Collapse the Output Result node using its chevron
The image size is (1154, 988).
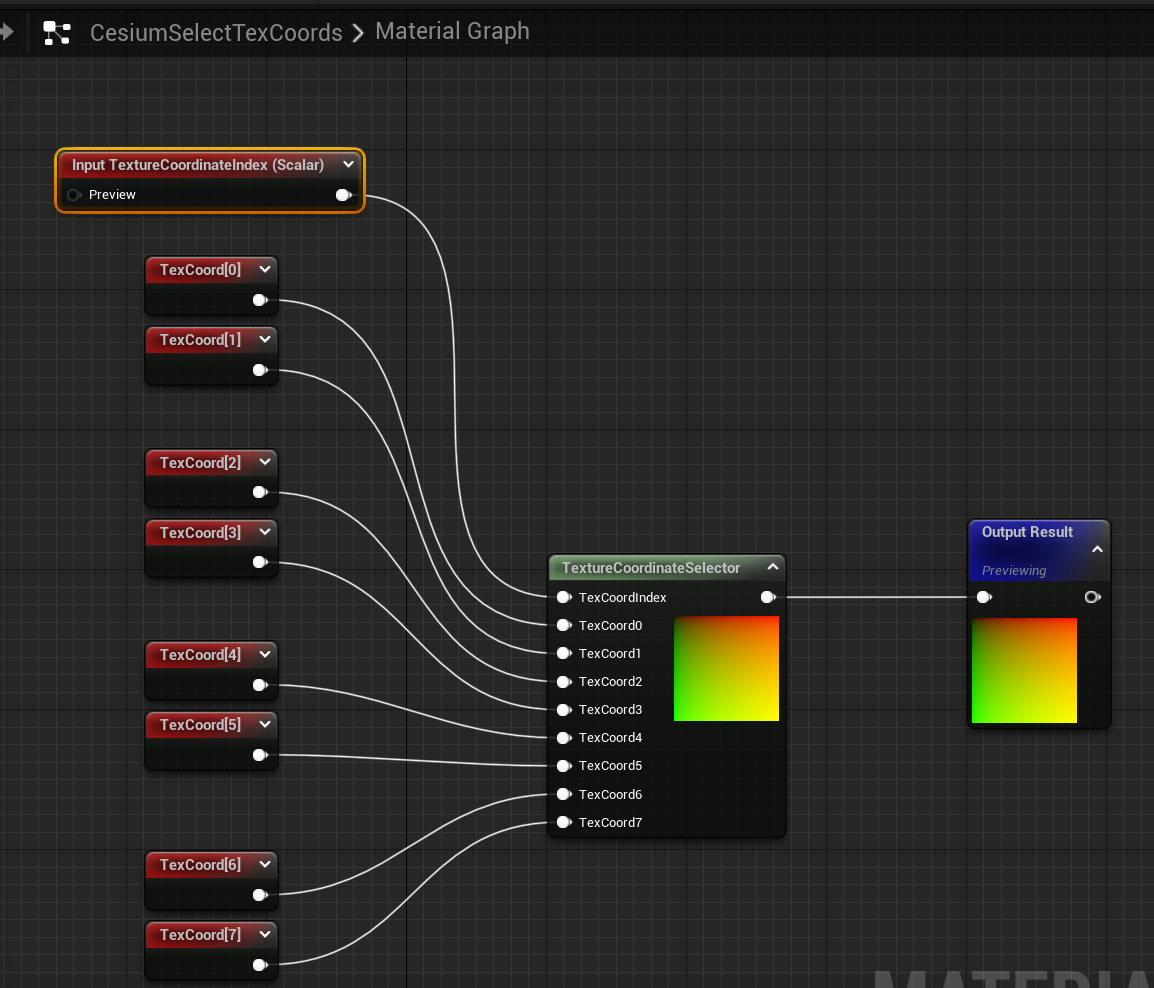click(x=1097, y=549)
